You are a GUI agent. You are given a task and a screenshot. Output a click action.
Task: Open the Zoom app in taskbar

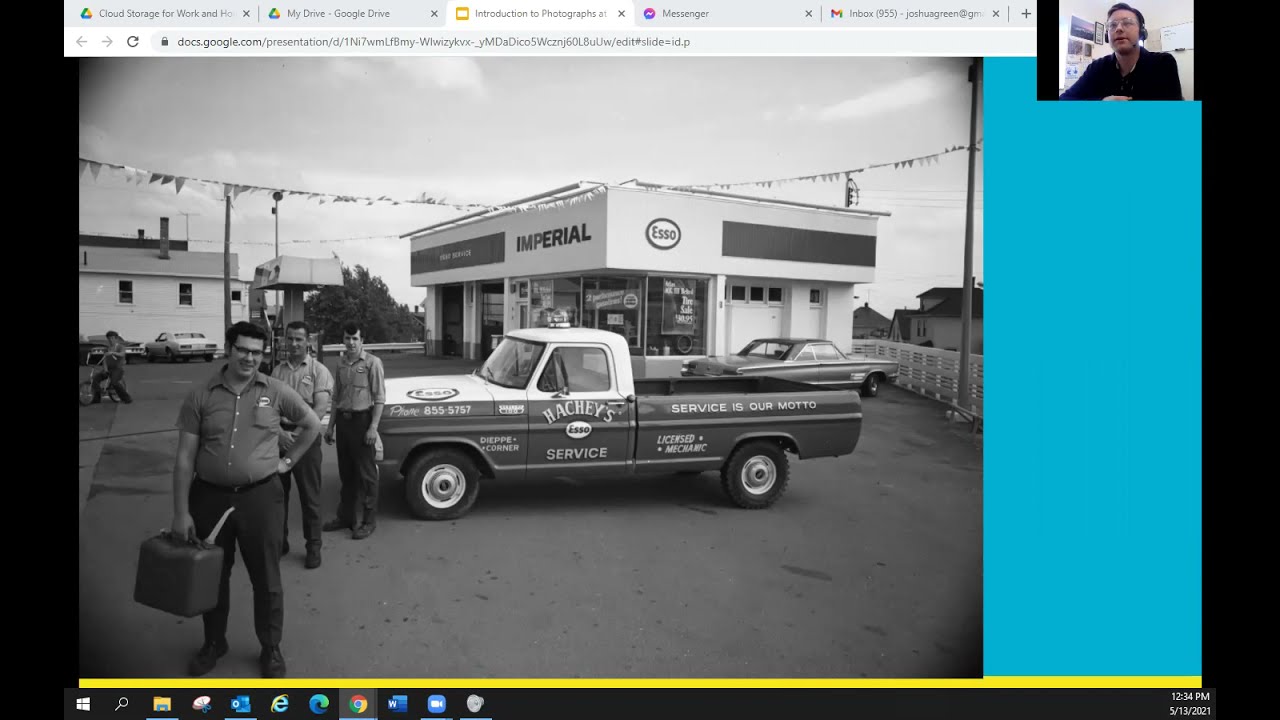tap(436, 704)
